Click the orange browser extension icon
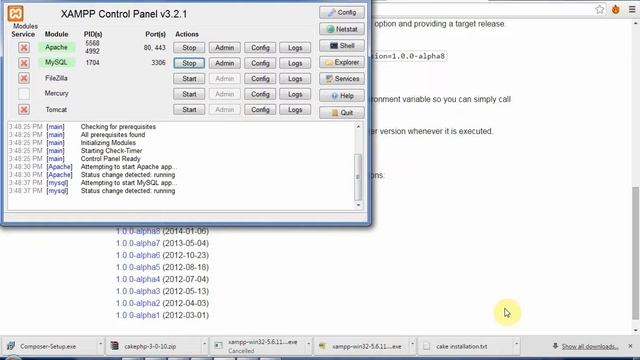The height and width of the screenshot is (360, 640). coord(616,9)
